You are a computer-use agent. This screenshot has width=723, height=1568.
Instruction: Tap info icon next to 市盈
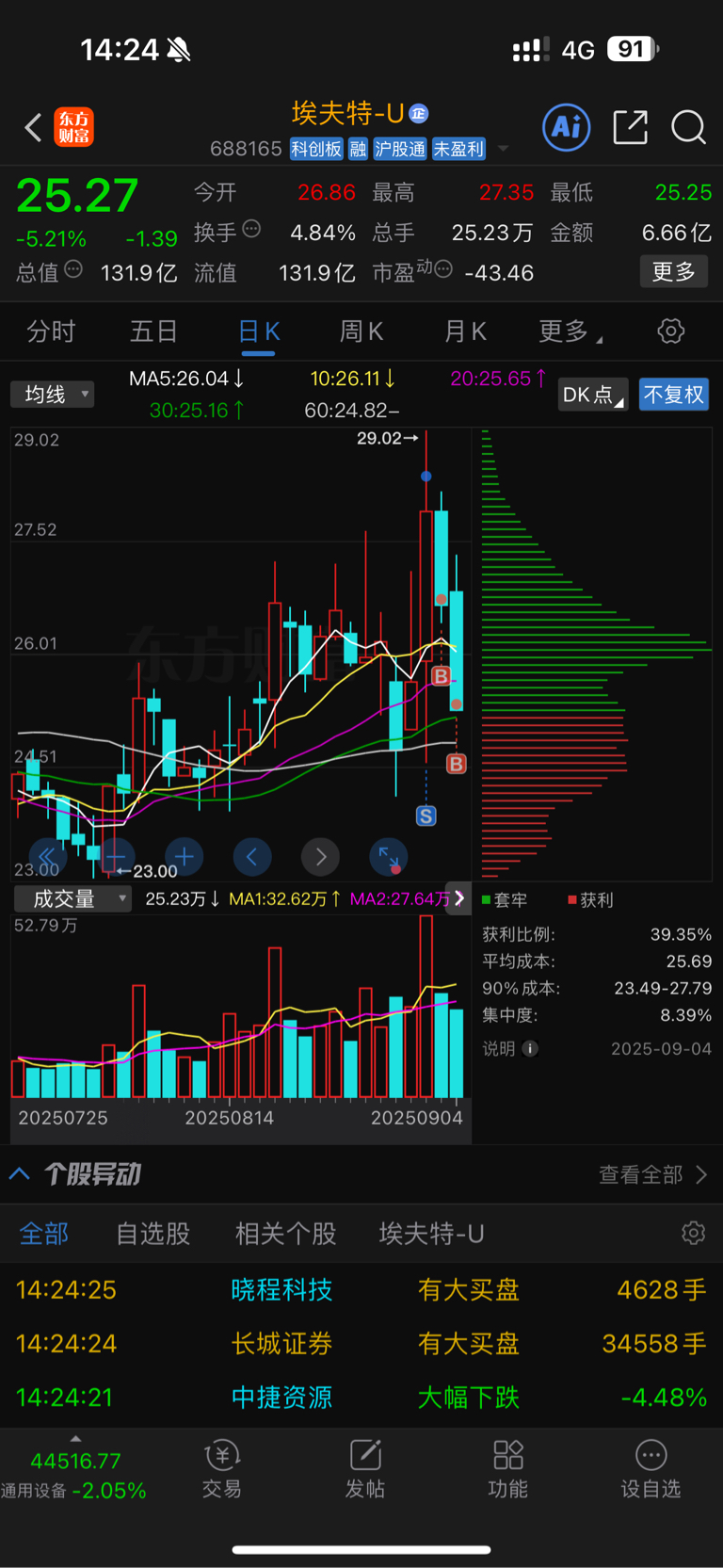pyautogui.click(x=443, y=270)
